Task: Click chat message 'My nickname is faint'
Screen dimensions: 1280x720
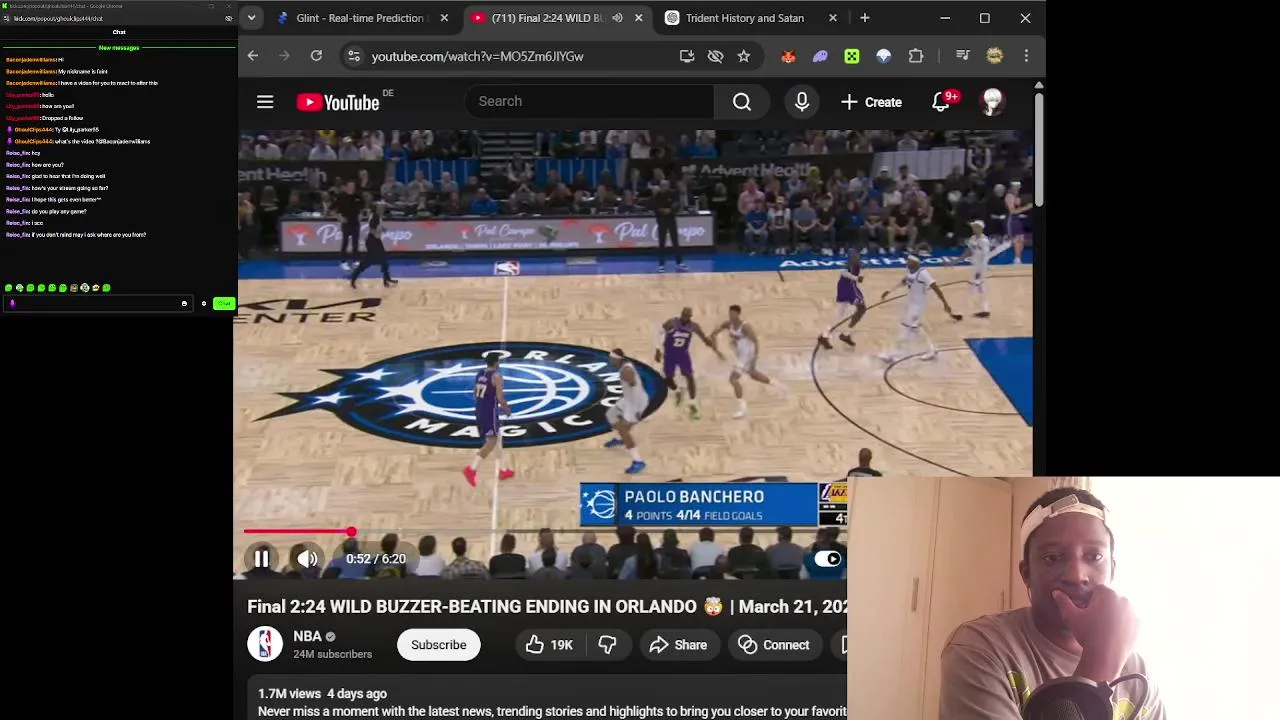Action: pos(82,72)
